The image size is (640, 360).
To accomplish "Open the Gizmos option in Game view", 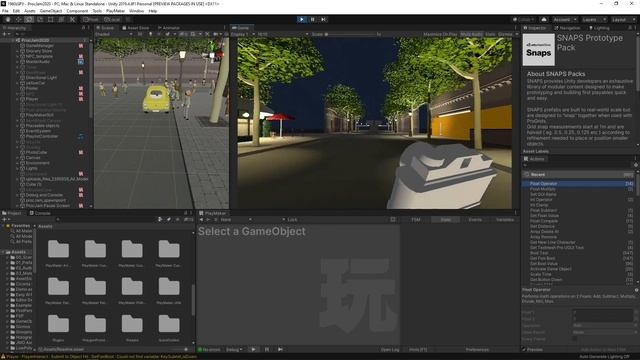I will 505,34.
